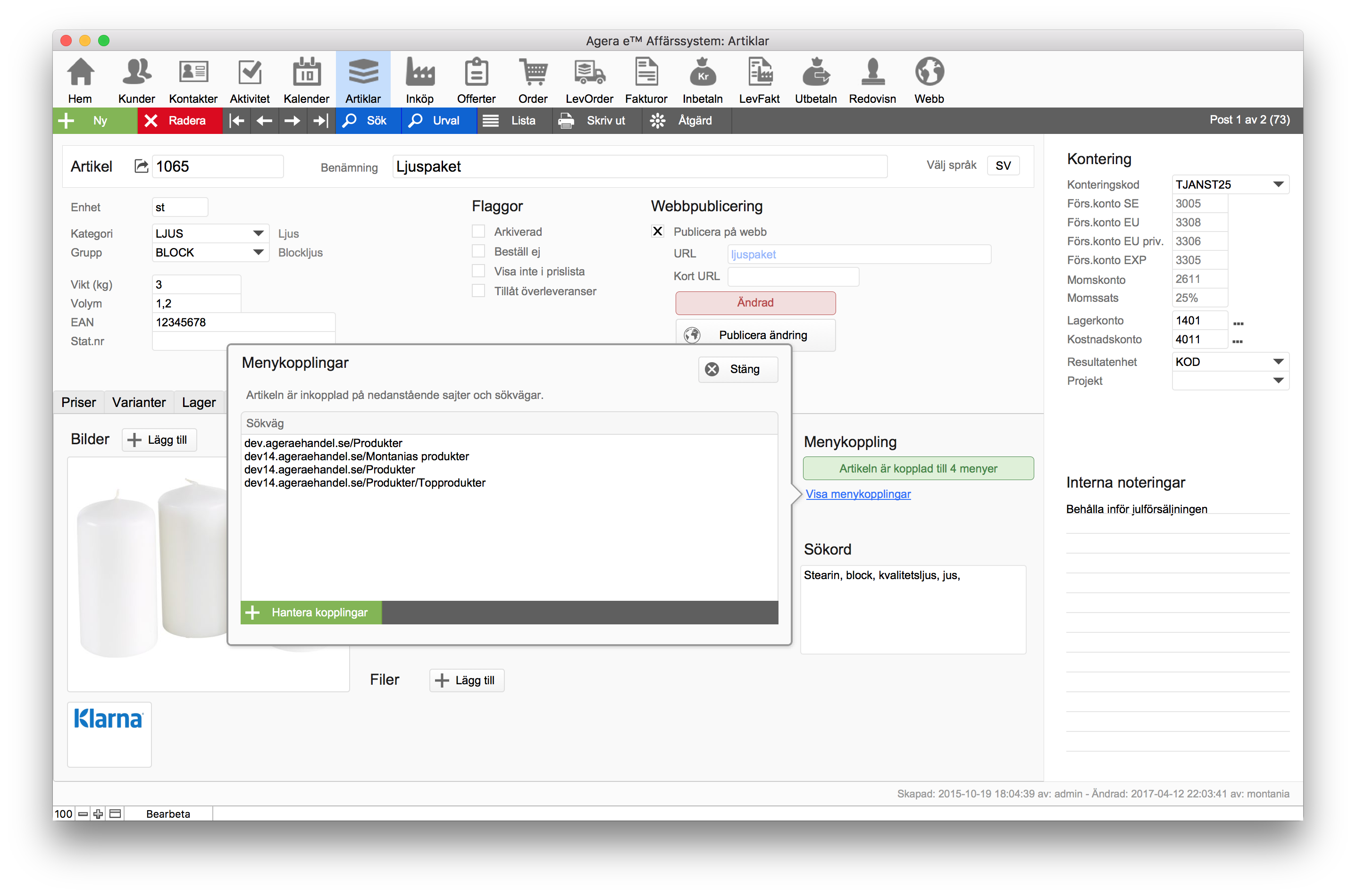
Task: Expand the Kategori LJUS dropdown
Action: tap(259, 233)
